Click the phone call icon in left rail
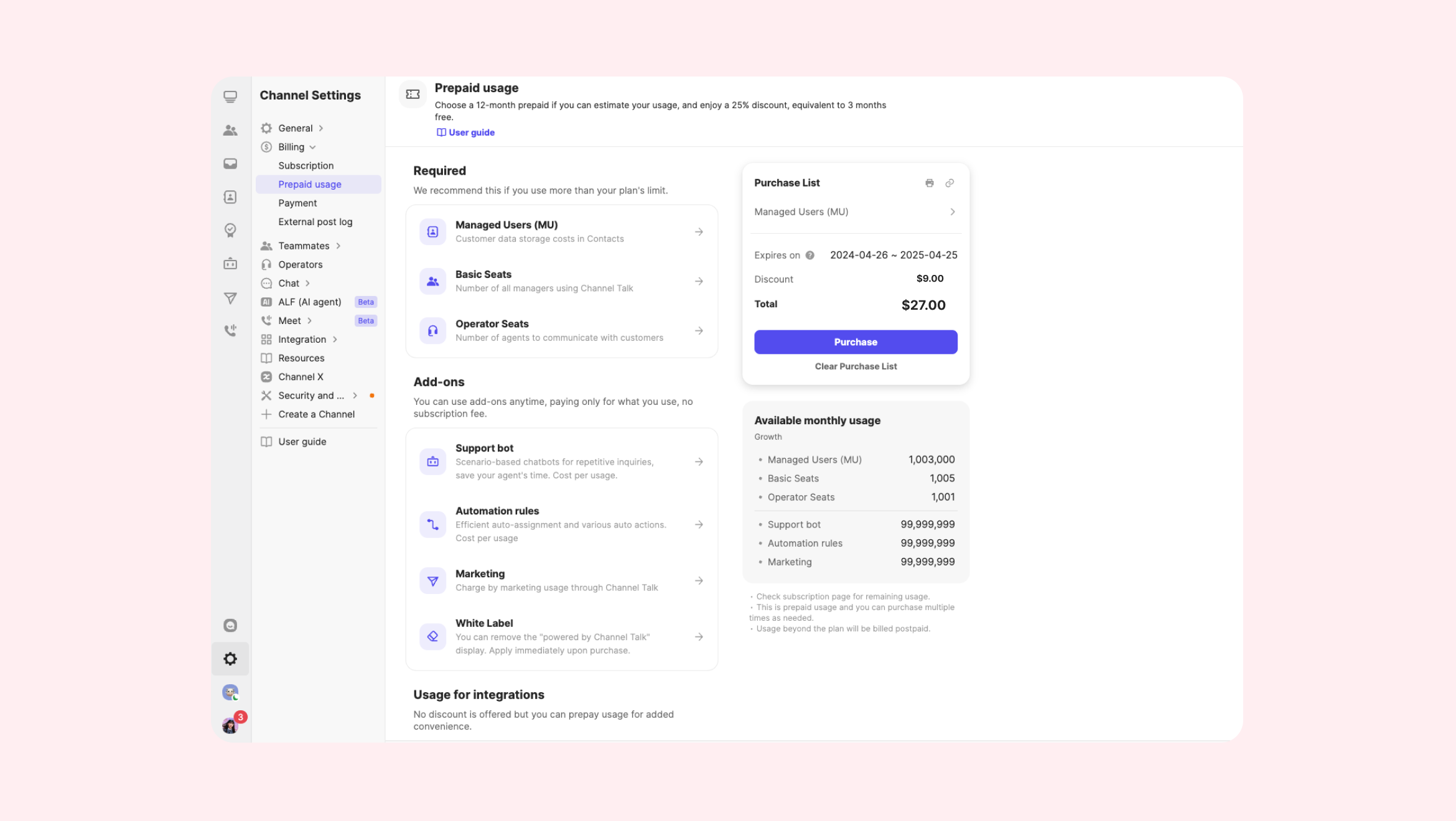The width and height of the screenshot is (1456, 821). click(230, 330)
